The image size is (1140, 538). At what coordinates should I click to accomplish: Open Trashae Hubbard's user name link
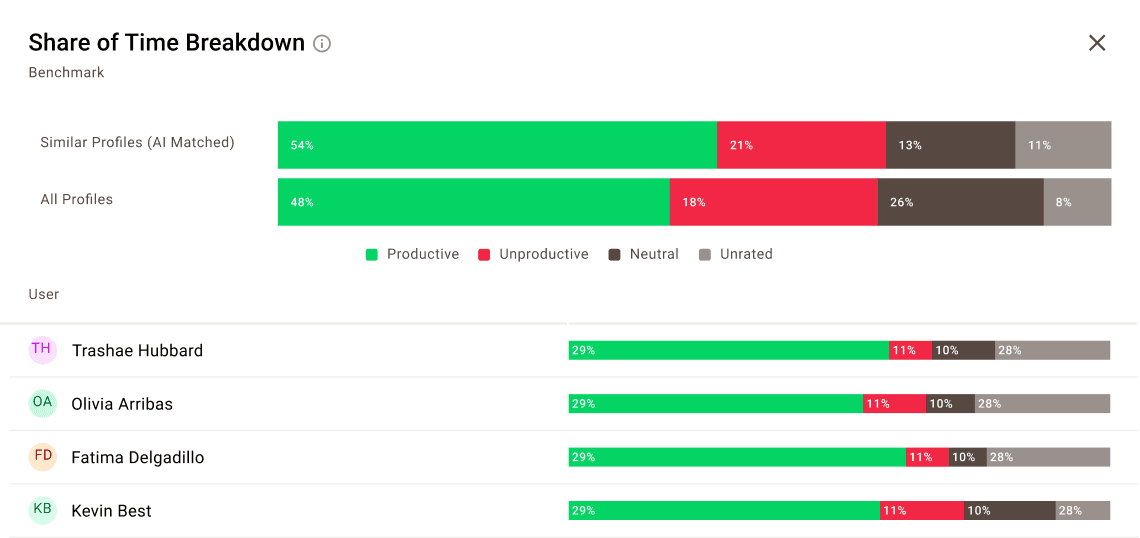[x=137, y=351]
